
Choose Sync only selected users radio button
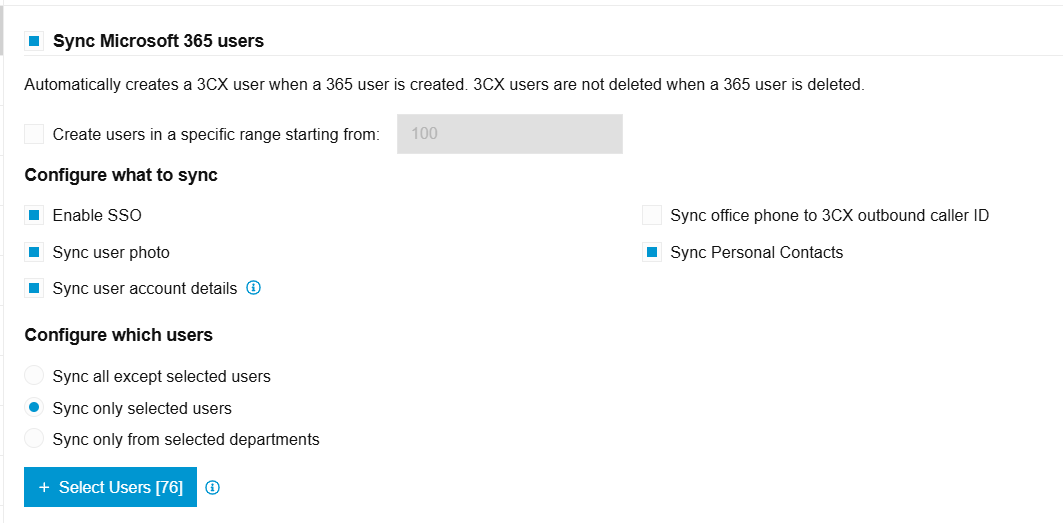point(34,408)
